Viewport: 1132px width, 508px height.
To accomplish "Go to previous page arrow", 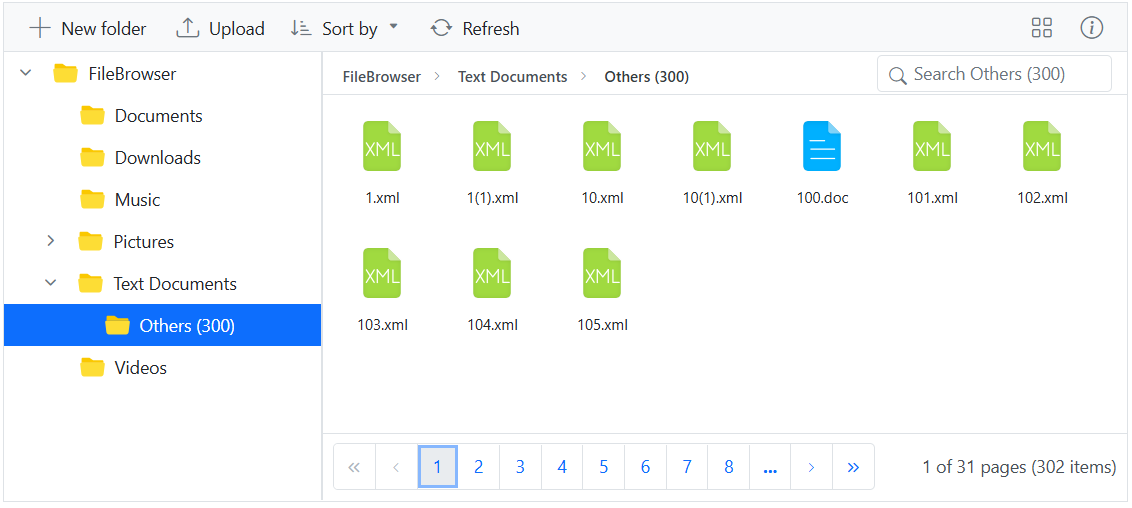I will click(x=396, y=467).
